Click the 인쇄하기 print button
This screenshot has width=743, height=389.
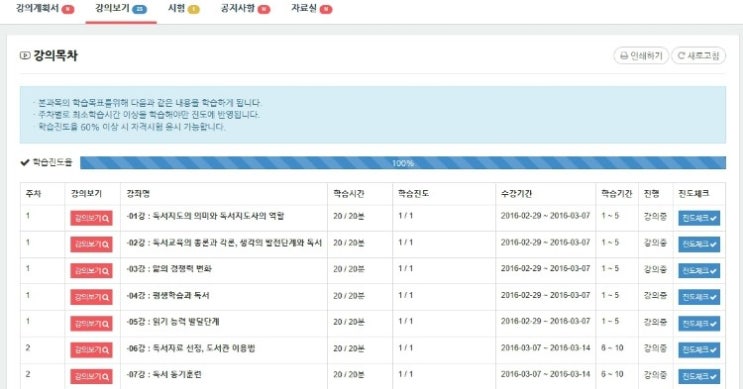(x=641, y=55)
